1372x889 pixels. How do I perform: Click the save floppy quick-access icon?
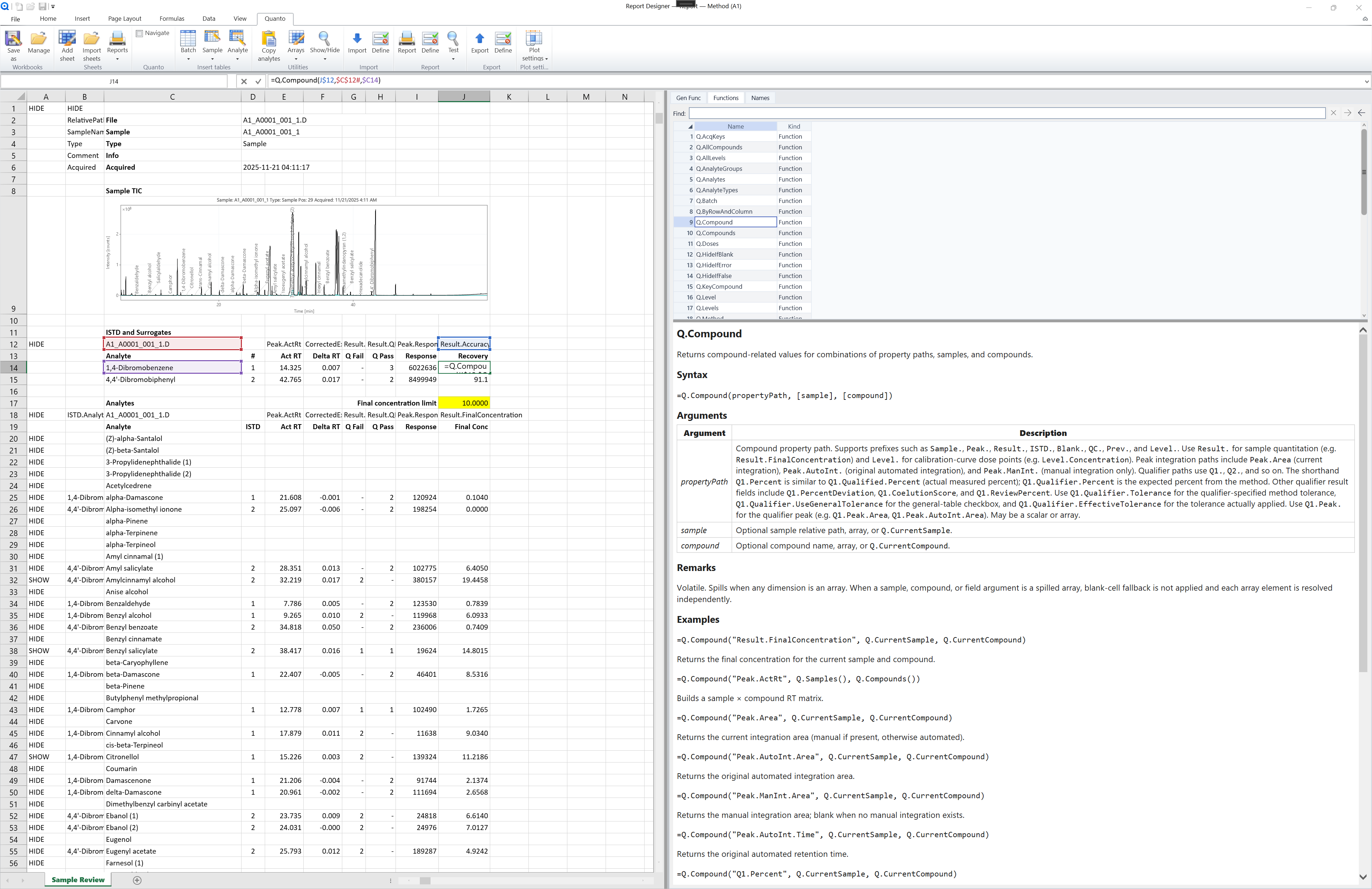coord(42,6)
